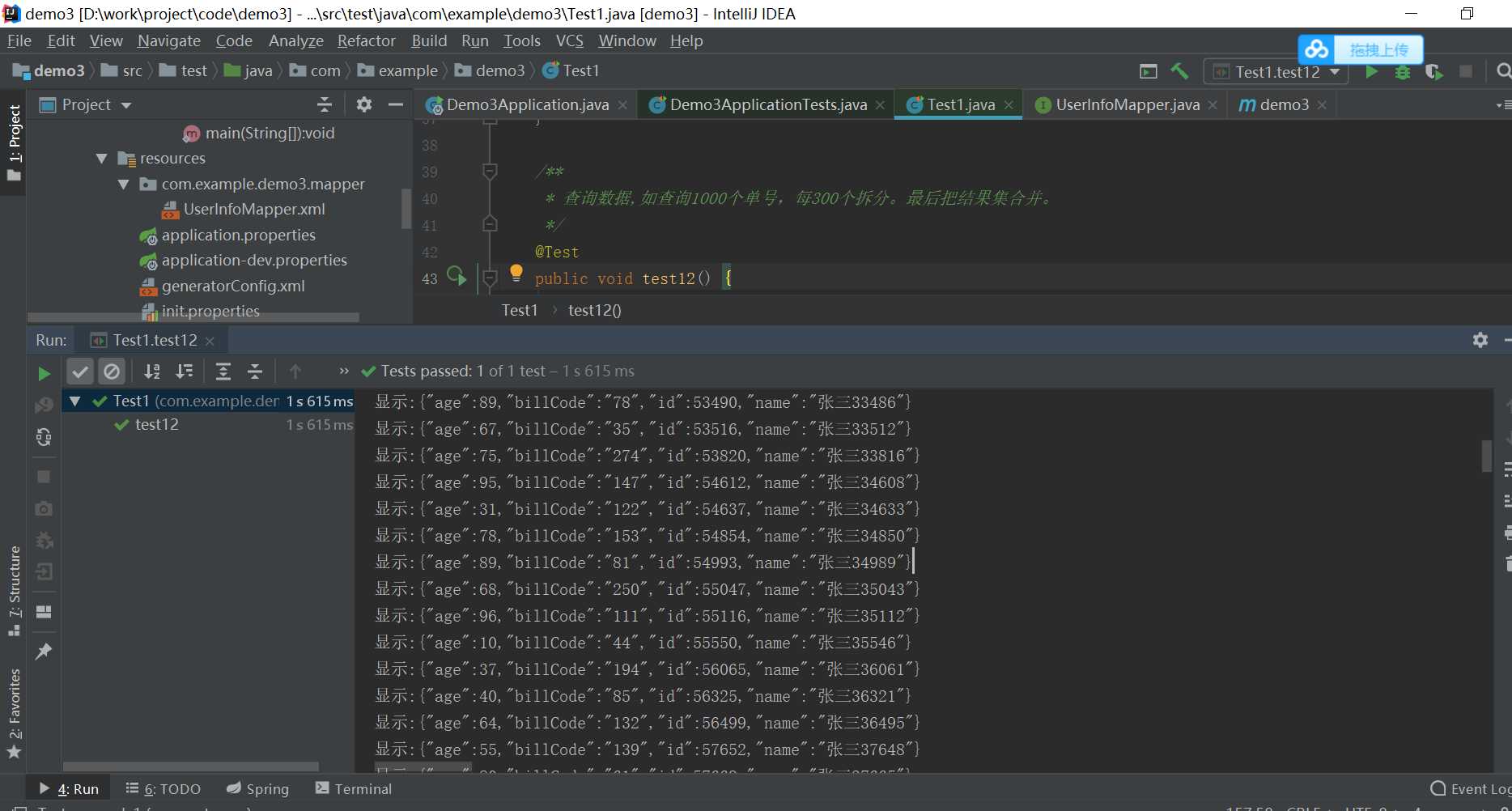
Task: Fold the Javadoc comment at line 39
Action: coord(490,172)
